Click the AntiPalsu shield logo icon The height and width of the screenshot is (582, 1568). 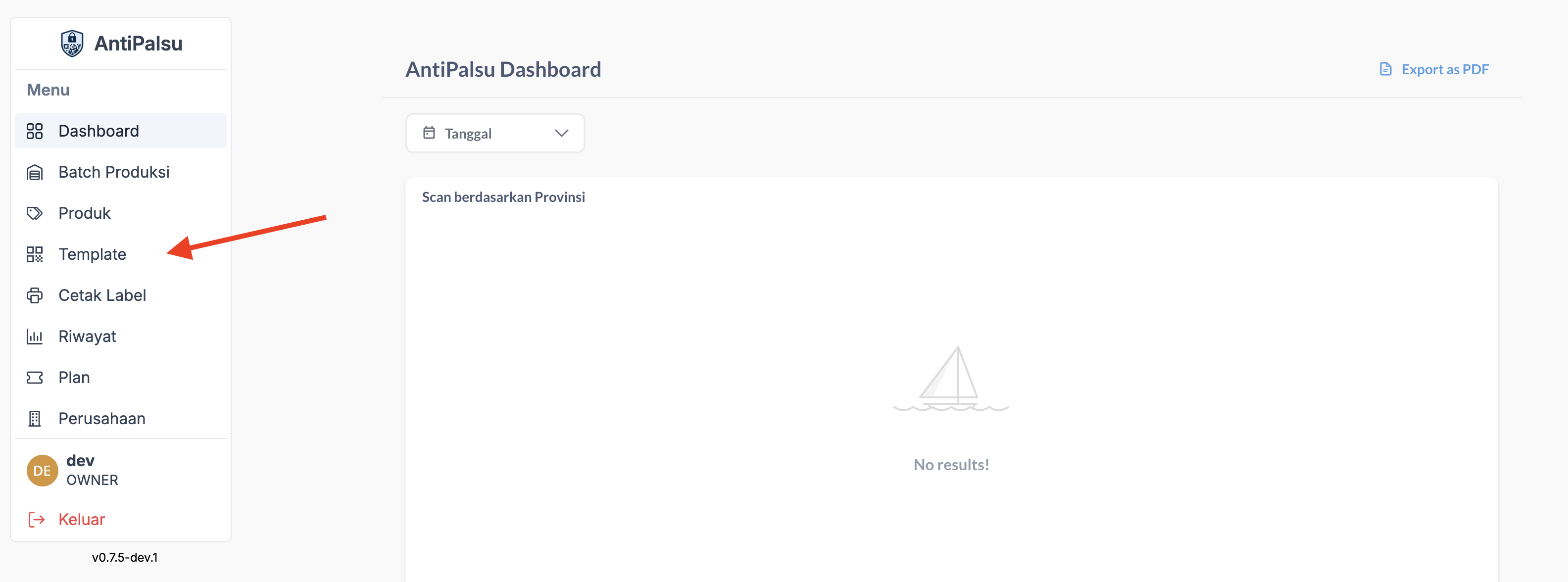pos(72,43)
